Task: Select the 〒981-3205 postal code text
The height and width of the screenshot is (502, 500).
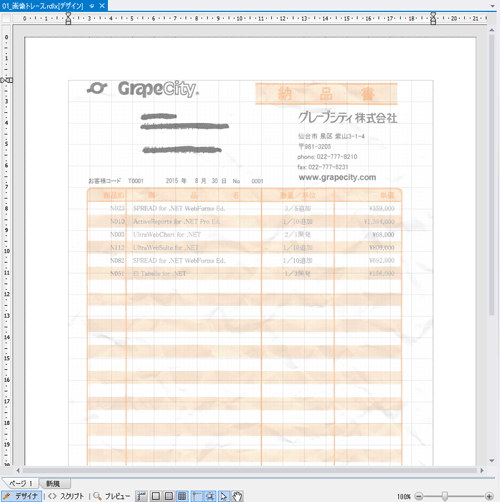Action: tap(315, 146)
